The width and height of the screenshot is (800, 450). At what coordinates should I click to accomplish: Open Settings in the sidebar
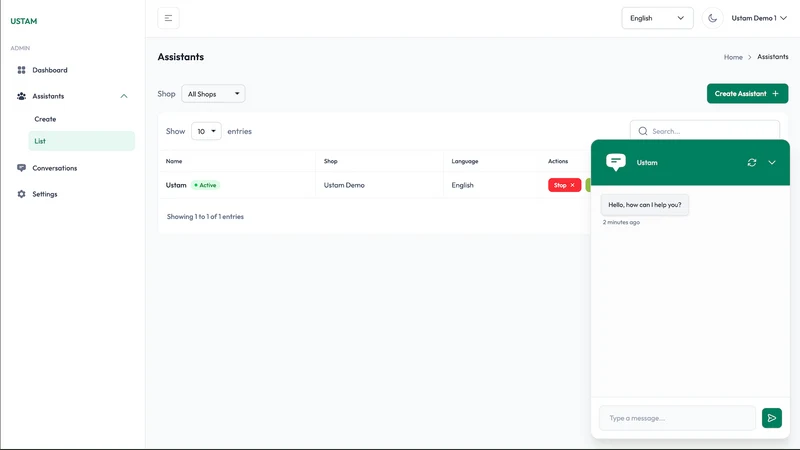(x=44, y=194)
